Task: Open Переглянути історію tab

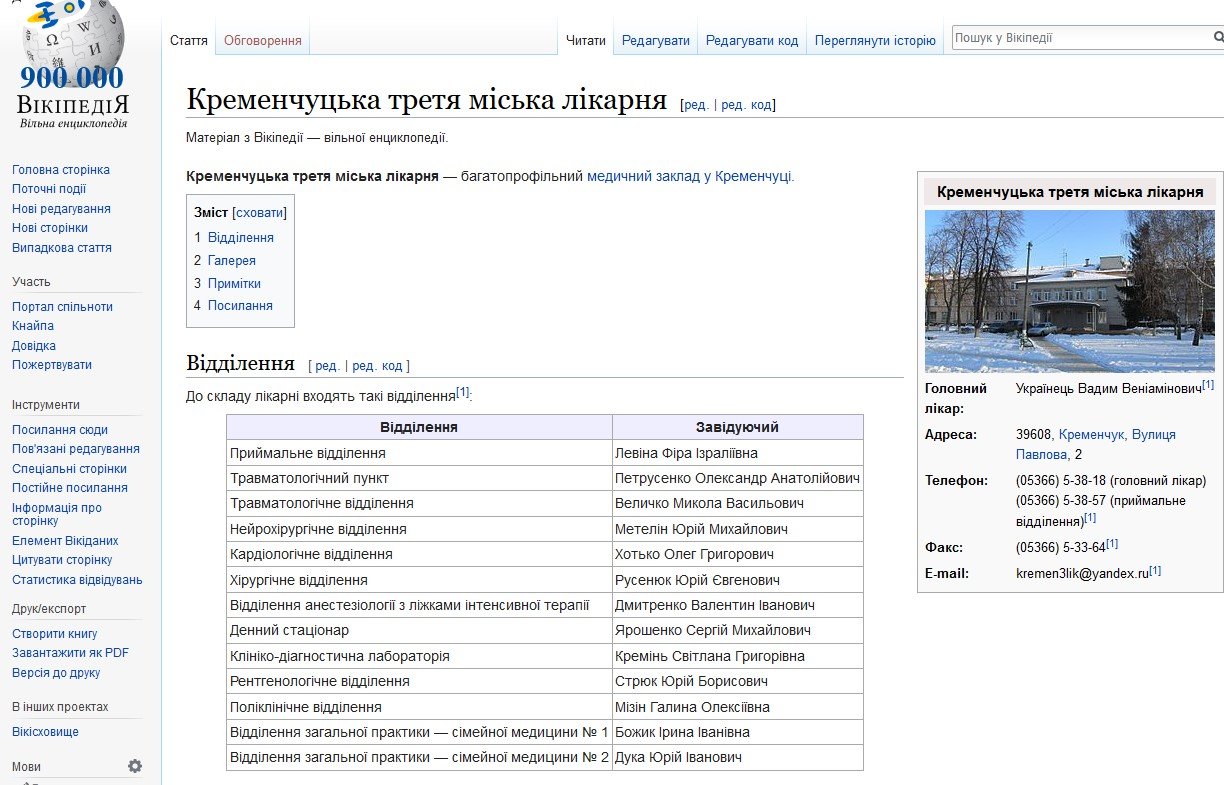Action: (x=874, y=41)
